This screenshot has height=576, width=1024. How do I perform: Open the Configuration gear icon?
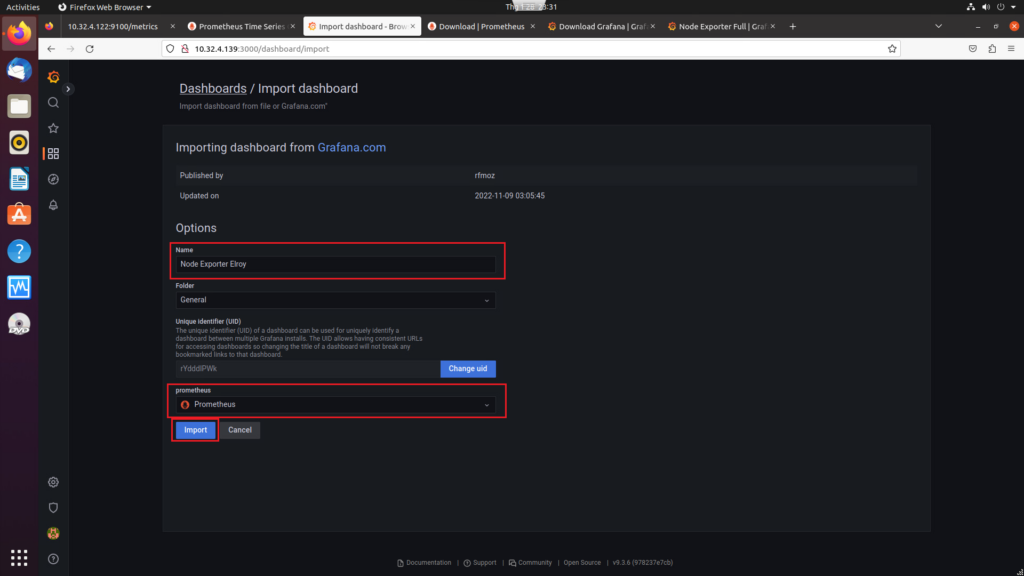pyautogui.click(x=54, y=482)
